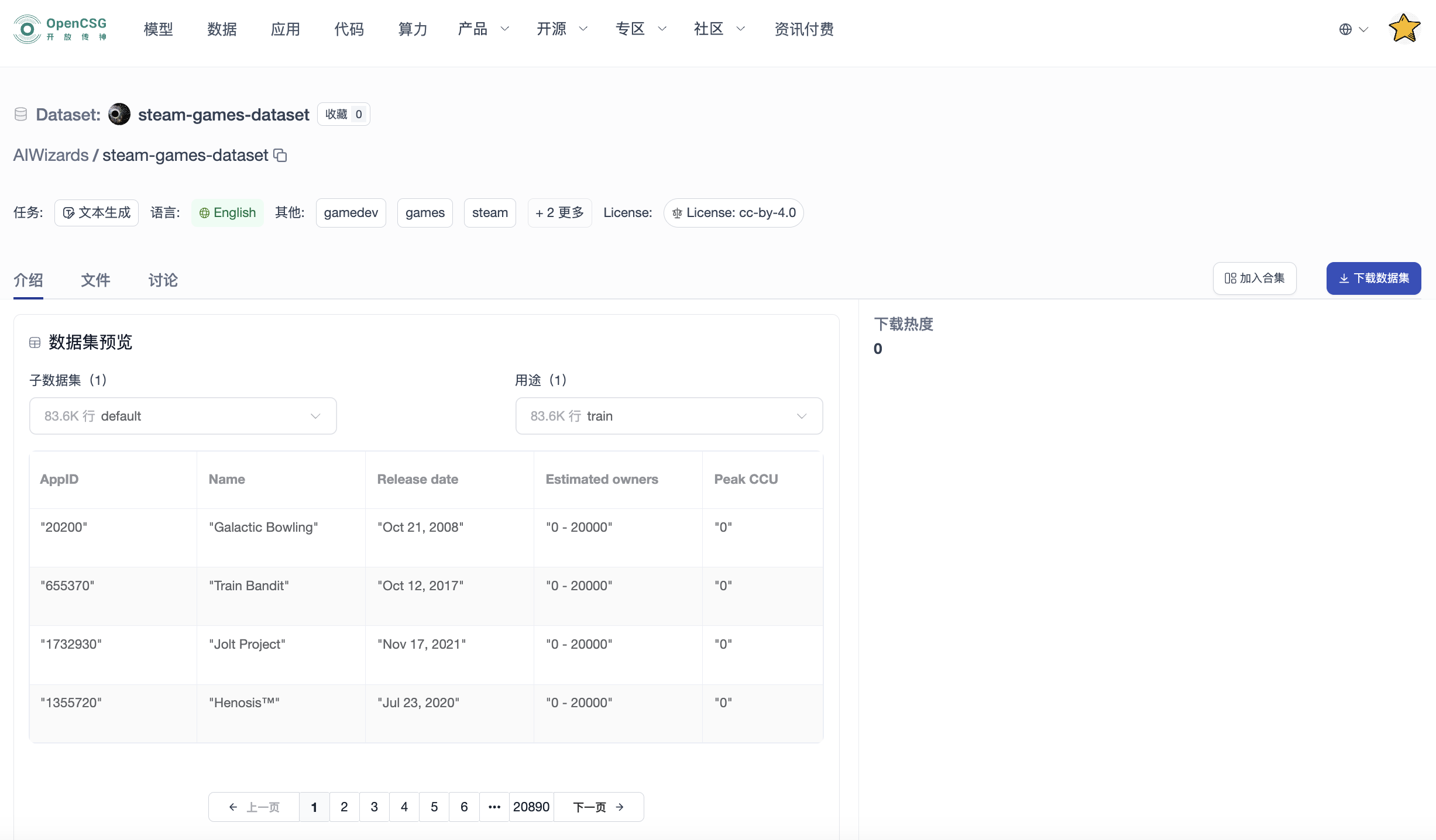
Task: Click the 加入合集 button
Action: click(1255, 278)
